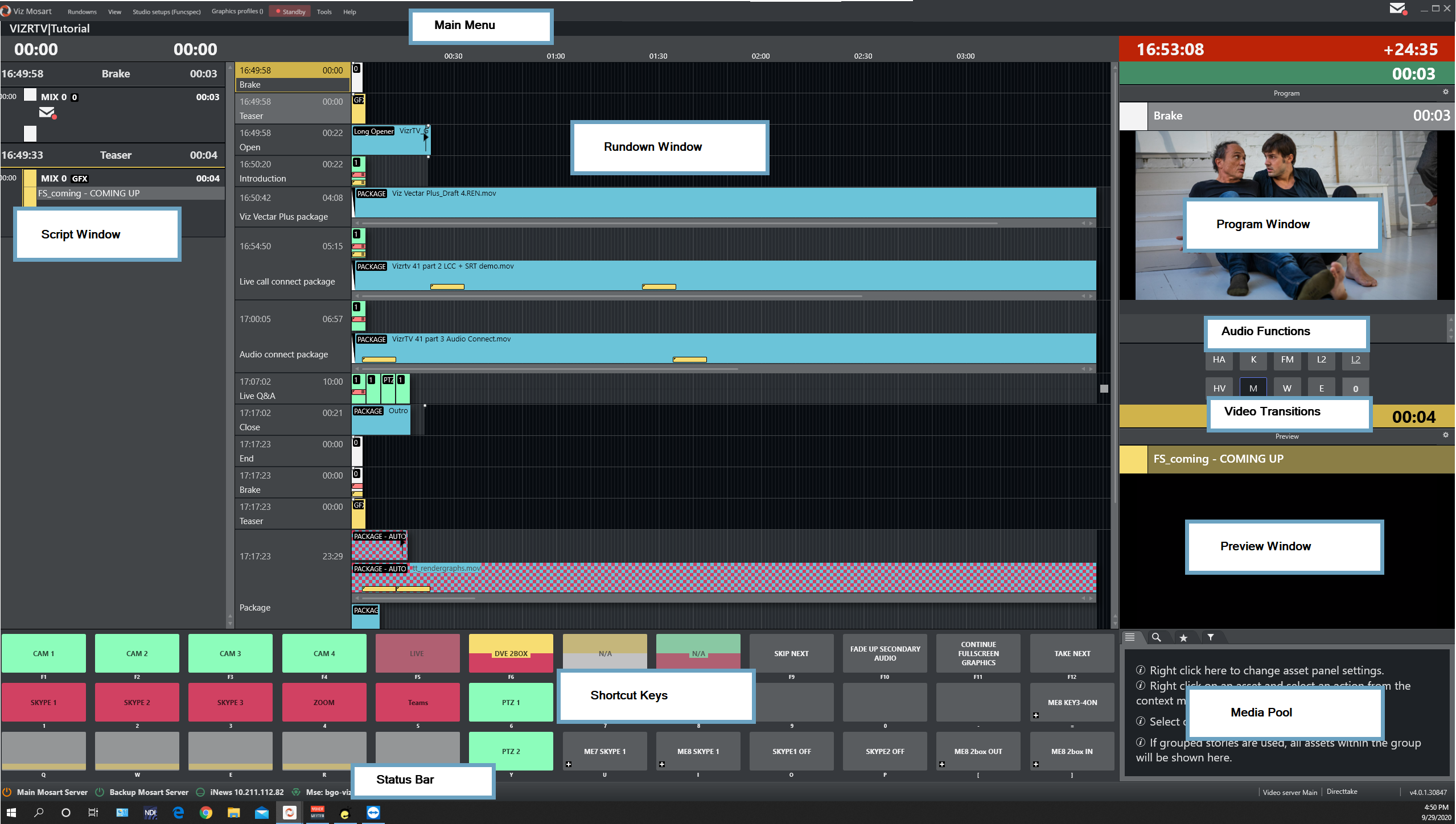Trigger the CAM 3 shortcut key
Viewport: 1456px width, 824px height.
coord(231,653)
